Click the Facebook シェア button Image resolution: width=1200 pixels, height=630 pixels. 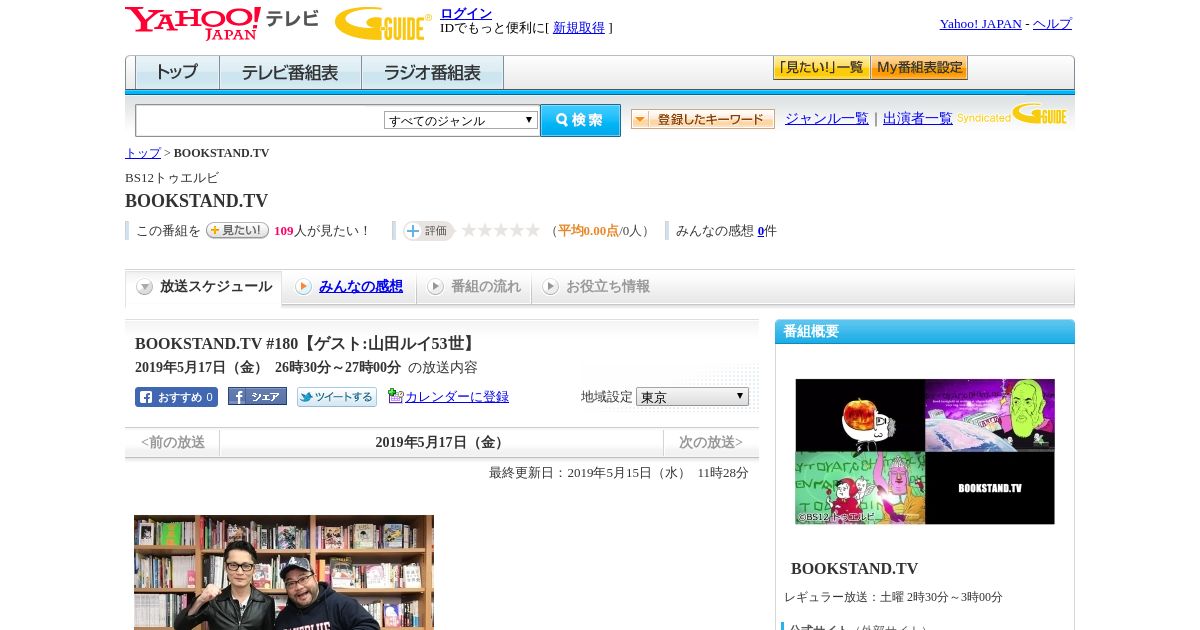257,396
